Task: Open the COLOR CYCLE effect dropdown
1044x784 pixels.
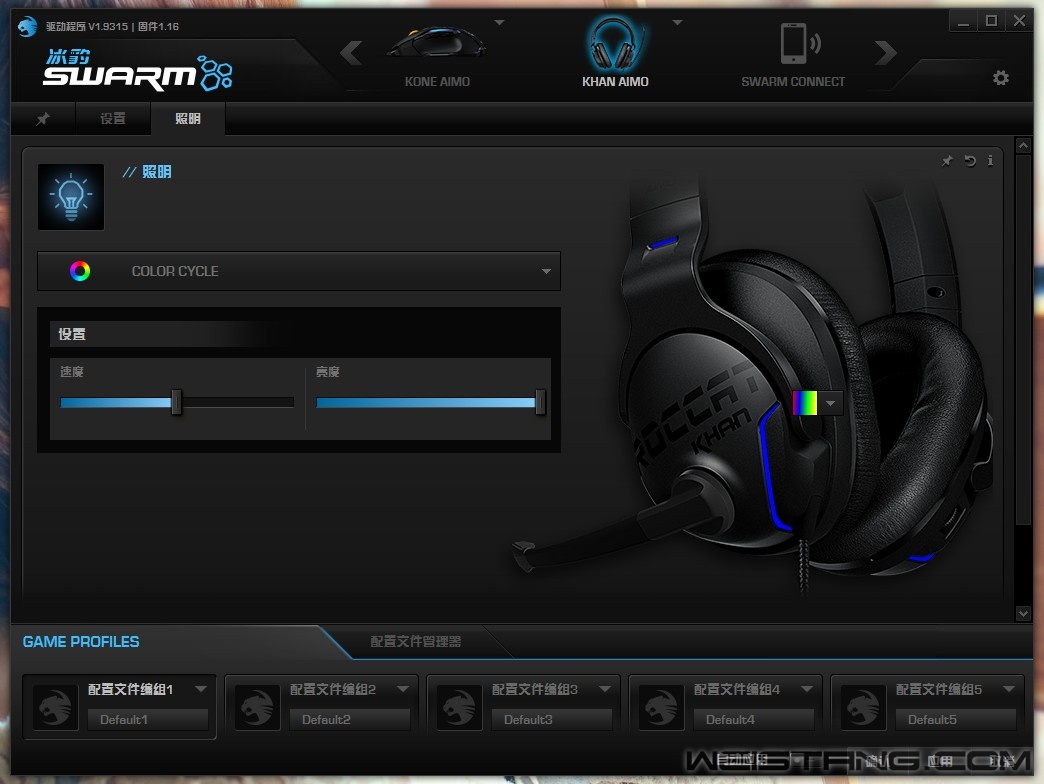Action: pos(299,271)
